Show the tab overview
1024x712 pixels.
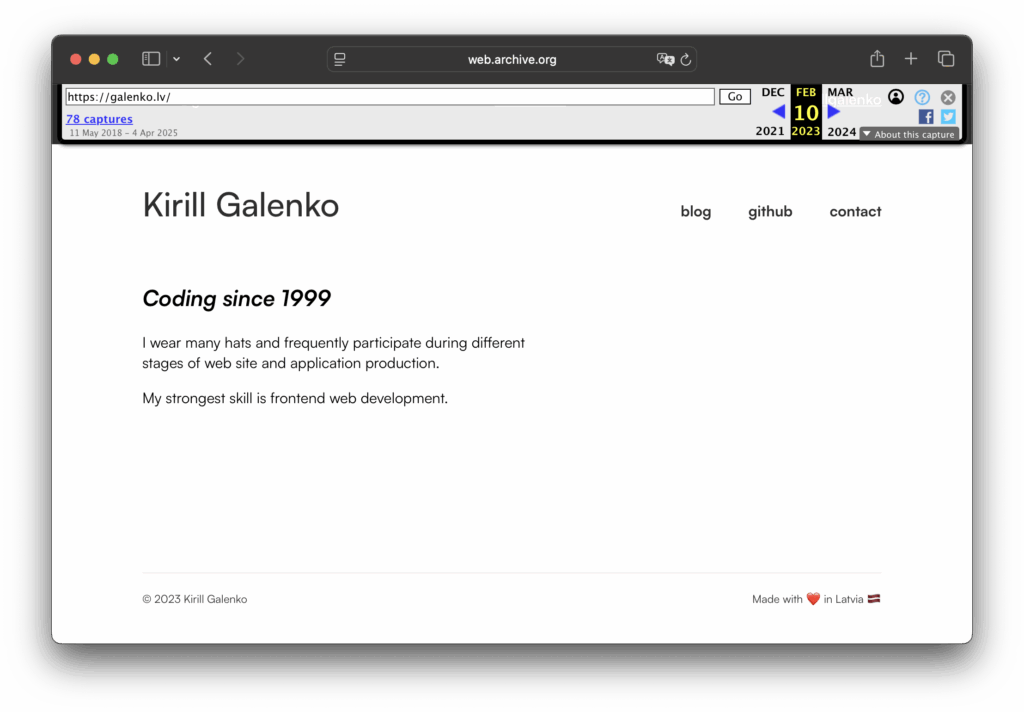point(945,59)
